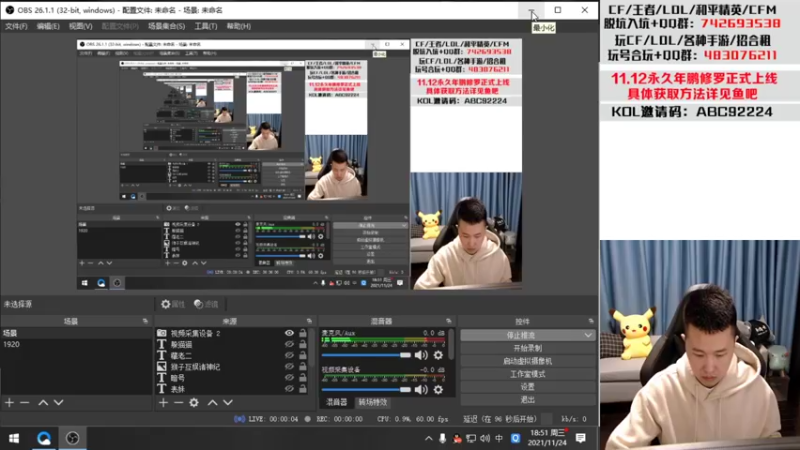Open the blue browser icon on the taskbar
The width and height of the screenshot is (800, 450).
[44, 438]
